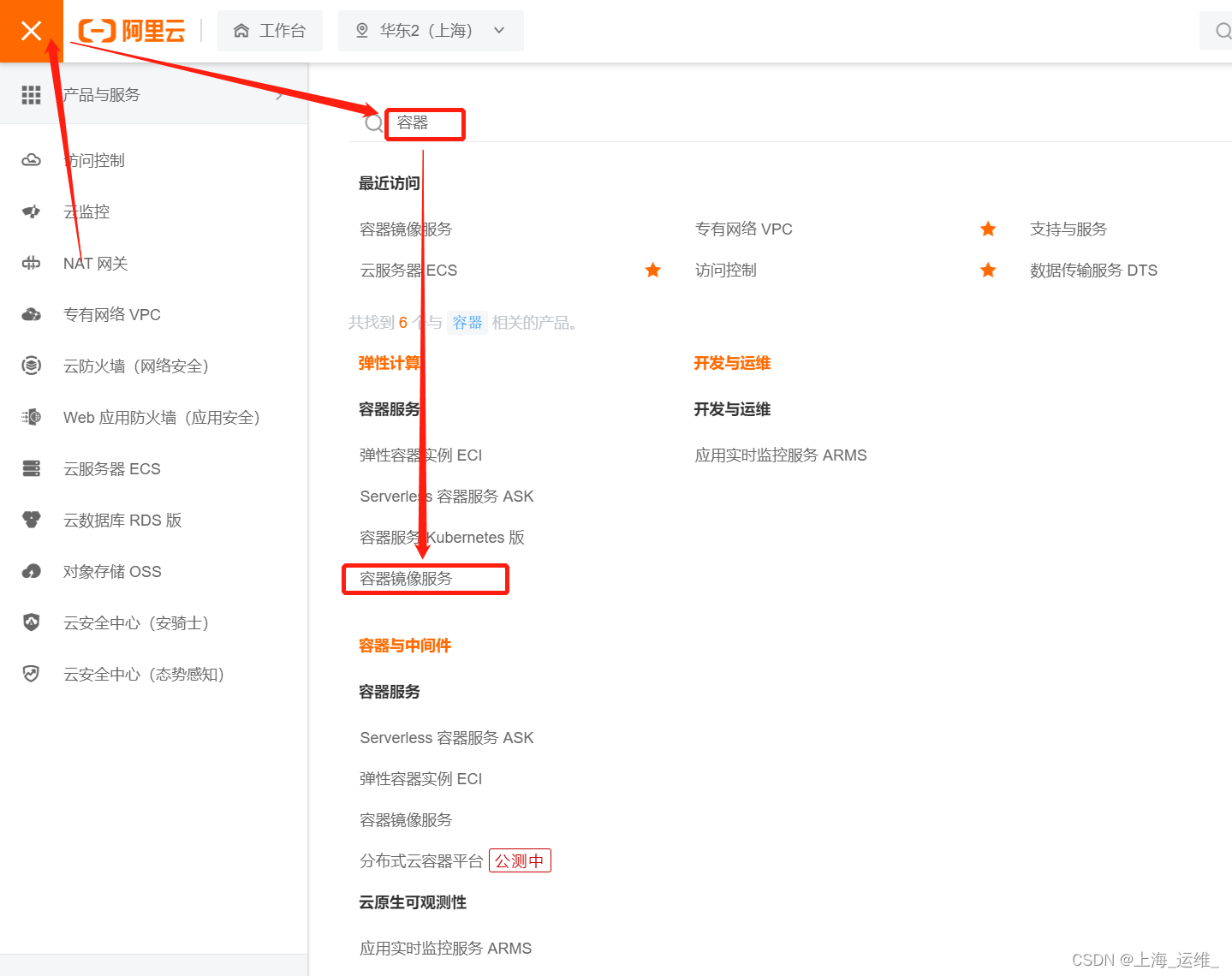
Task: Select 云服务器 ECS in the sidebar
Action: tap(112, 468)
